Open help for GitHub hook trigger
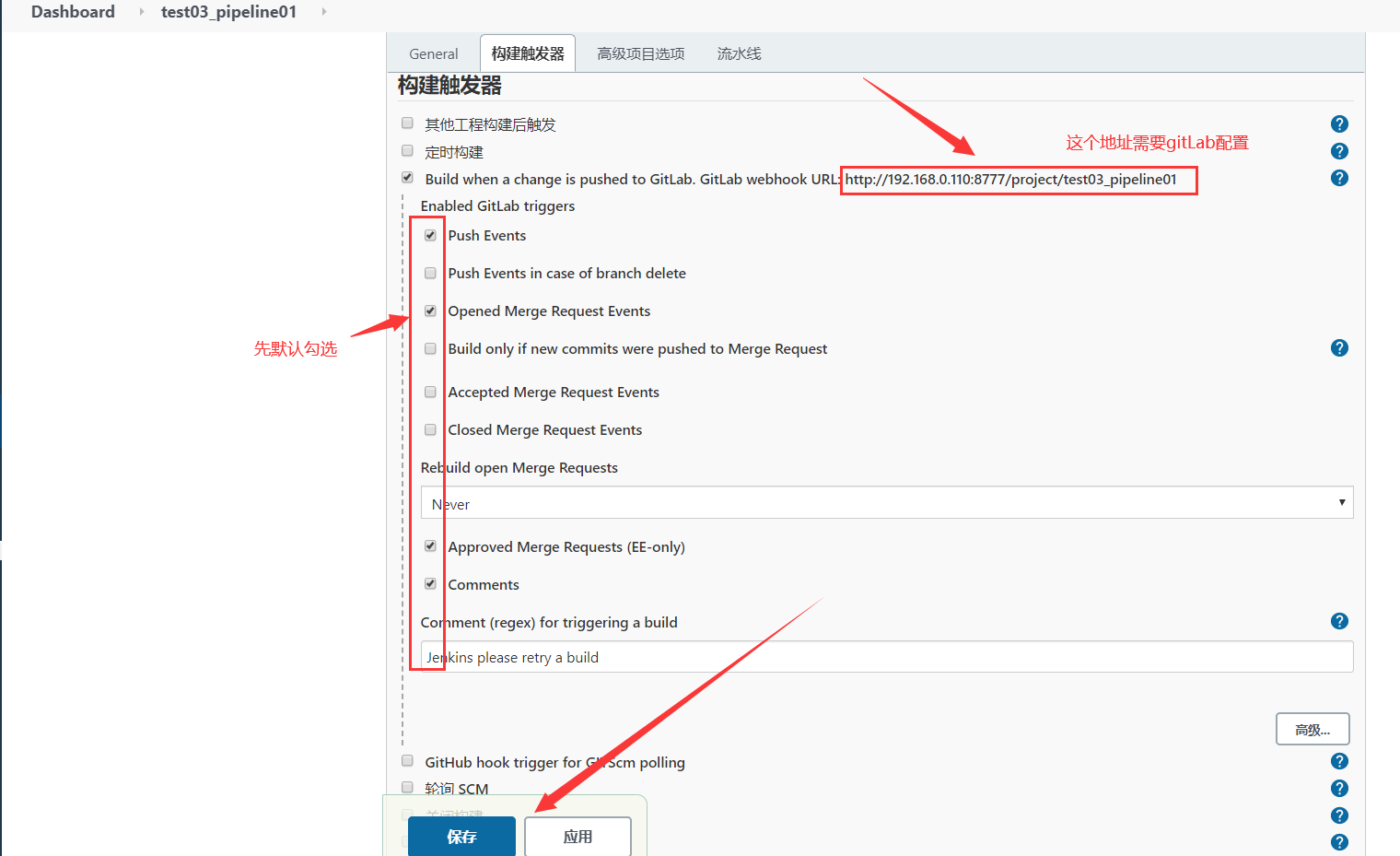Image resolution: width=1400 pixels, height=856 pixels. click(x=1339, y=761)
